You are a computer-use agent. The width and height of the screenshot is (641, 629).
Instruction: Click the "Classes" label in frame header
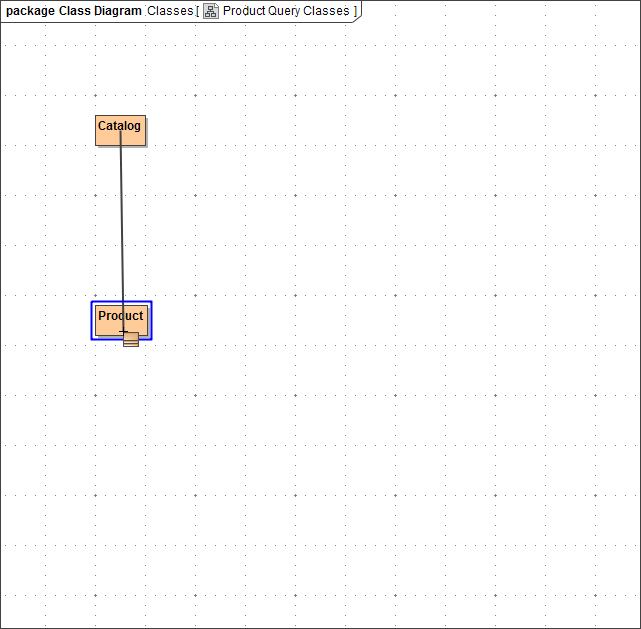pos(169,11)
